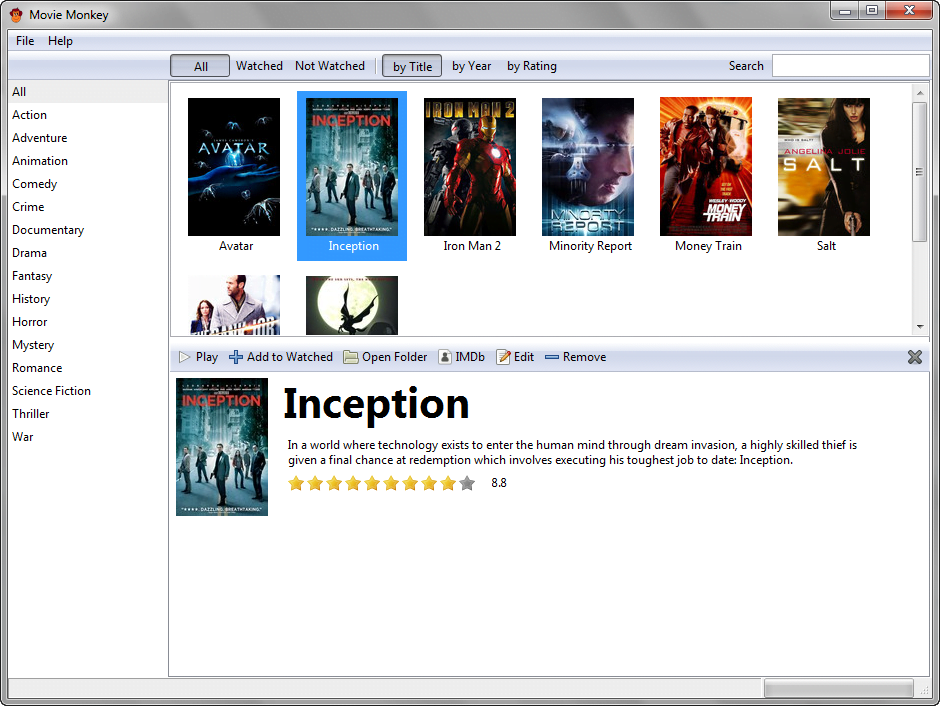Click the large Inception title heading

click(376, 404)
